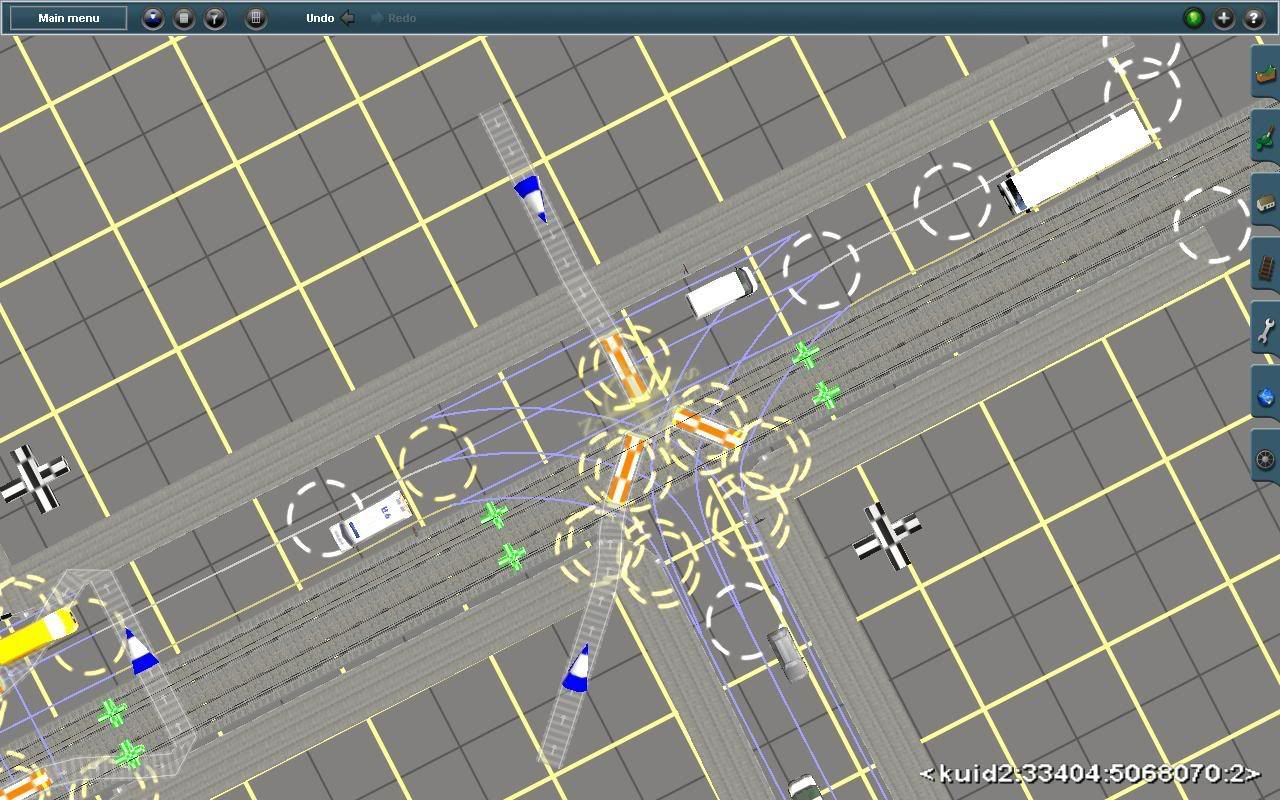
Task: Open the Main menu
Action: click(x=69, y=18)
